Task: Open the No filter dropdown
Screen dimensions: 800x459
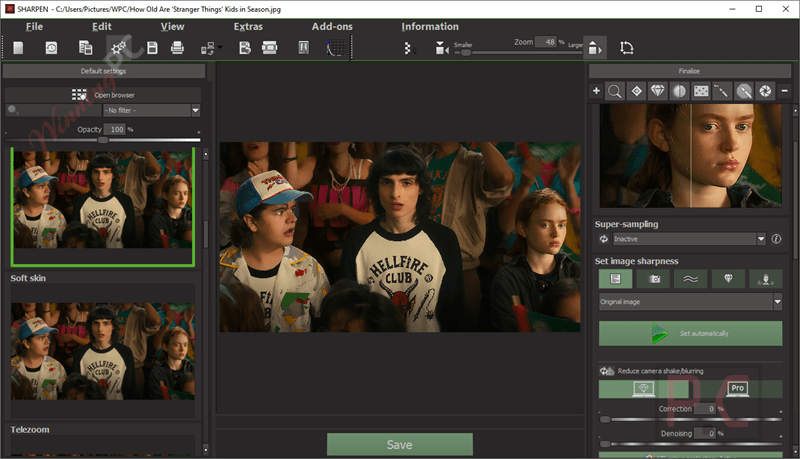Action: coord(152,110)
